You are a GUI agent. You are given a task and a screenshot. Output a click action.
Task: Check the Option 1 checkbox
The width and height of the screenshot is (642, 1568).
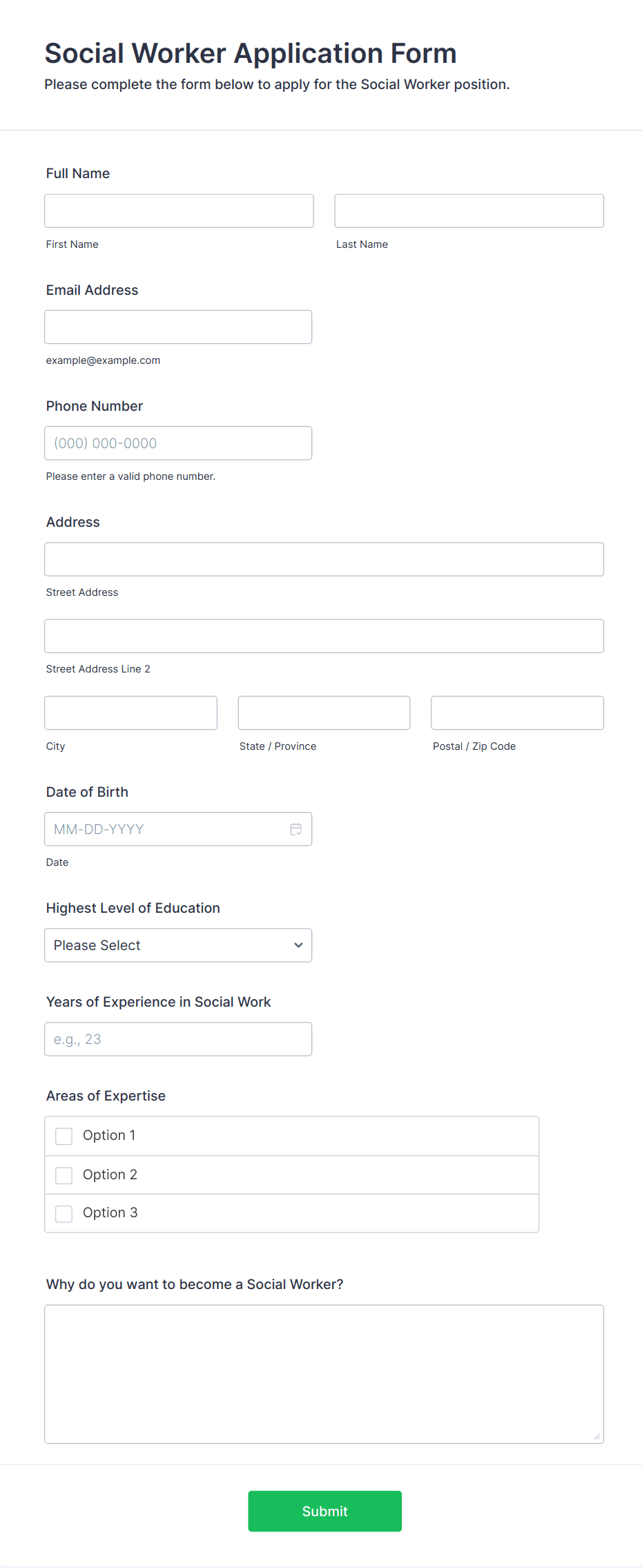point(64,1136)
